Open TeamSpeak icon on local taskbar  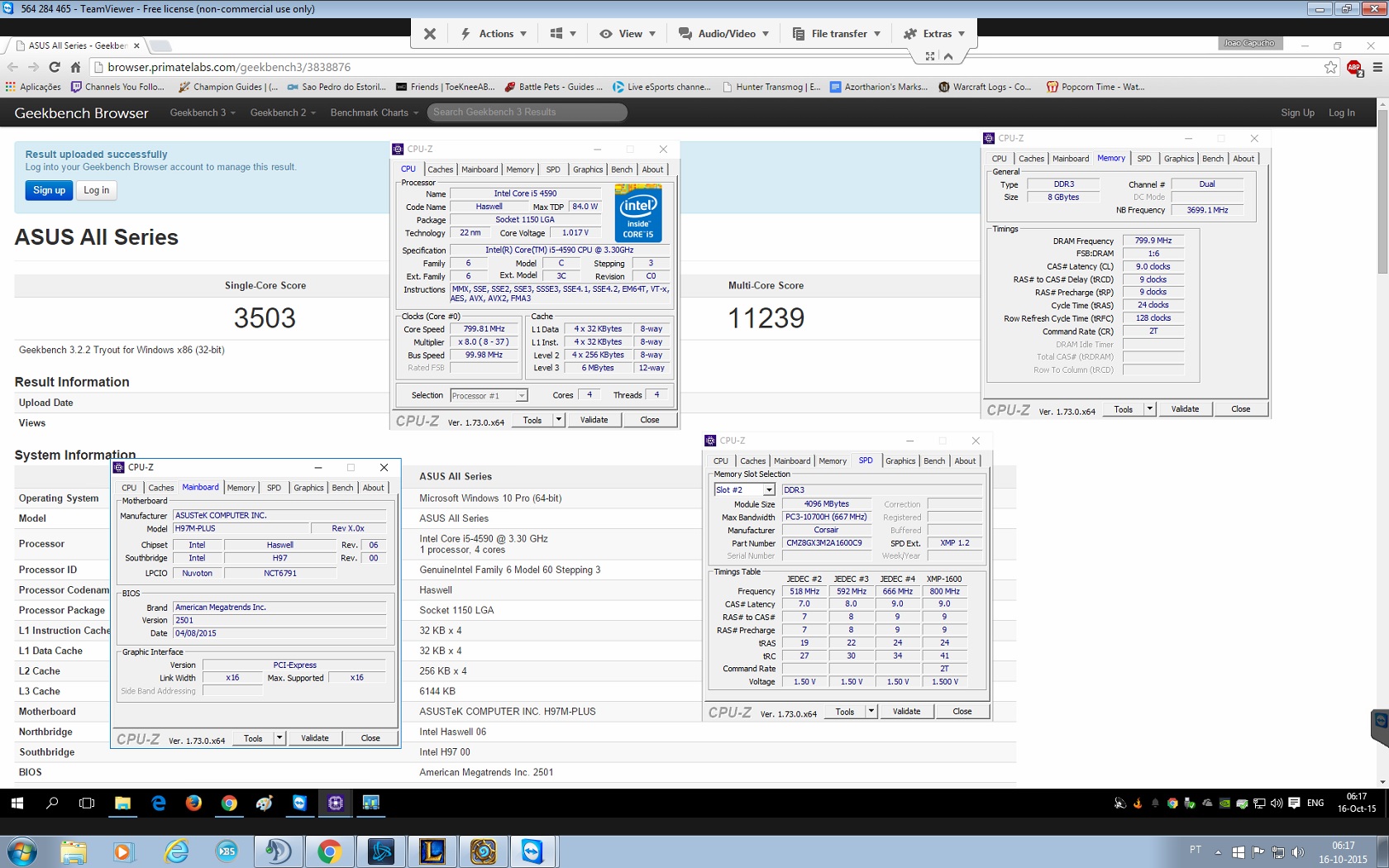278,851
